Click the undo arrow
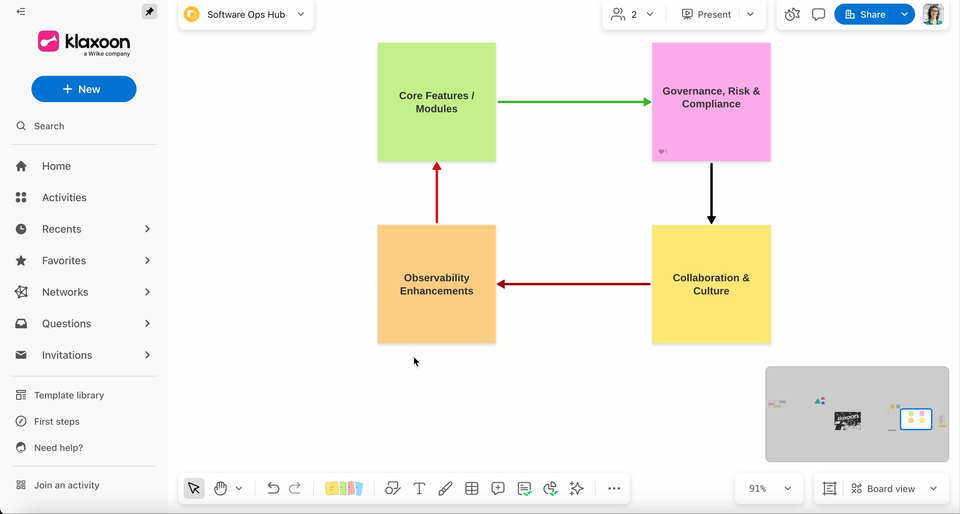Viewport: 960px width, 514px height. [x=273, y=488]
